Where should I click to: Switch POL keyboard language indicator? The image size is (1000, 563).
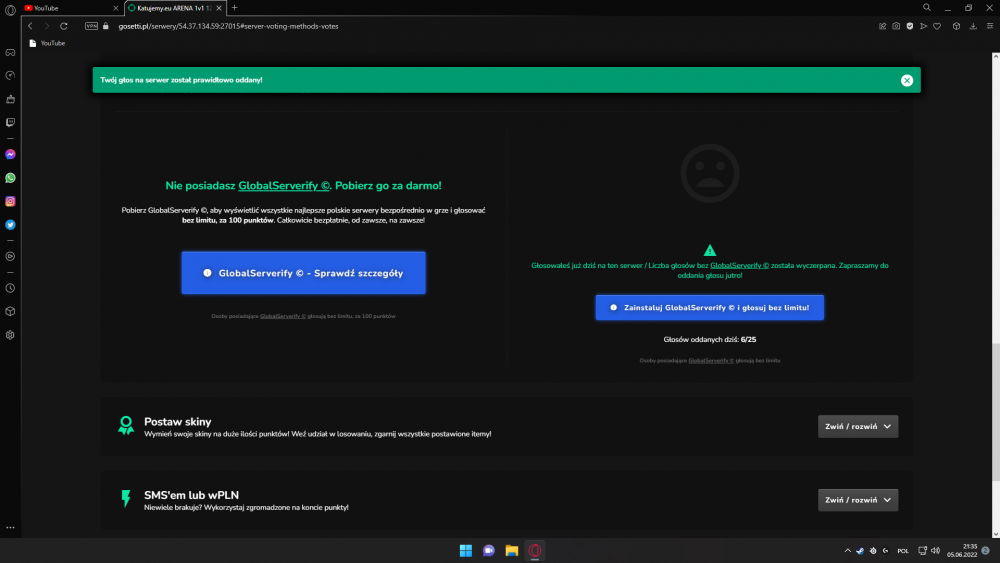[x=902, y=551]
